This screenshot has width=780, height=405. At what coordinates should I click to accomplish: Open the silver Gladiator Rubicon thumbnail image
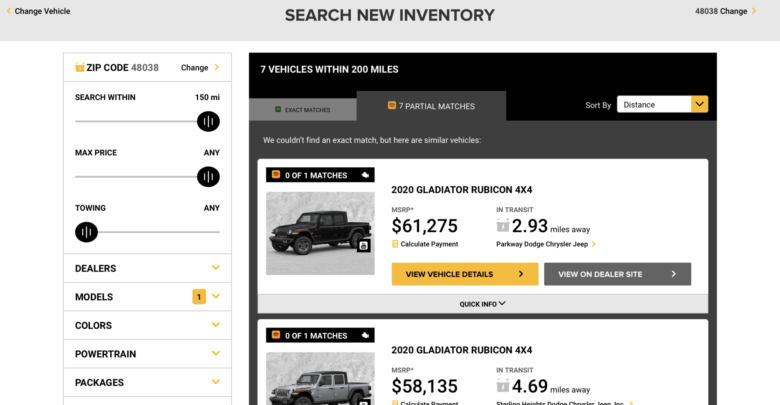(x=320, y=379)
